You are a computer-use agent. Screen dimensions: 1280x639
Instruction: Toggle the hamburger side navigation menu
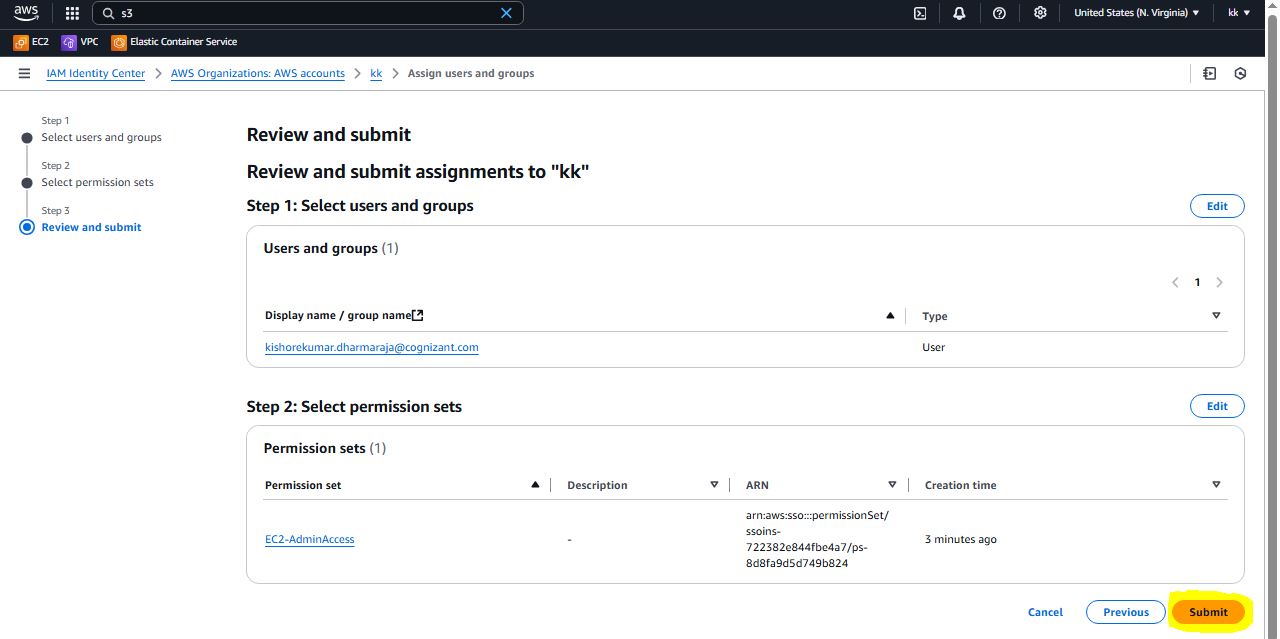[24, 74]
